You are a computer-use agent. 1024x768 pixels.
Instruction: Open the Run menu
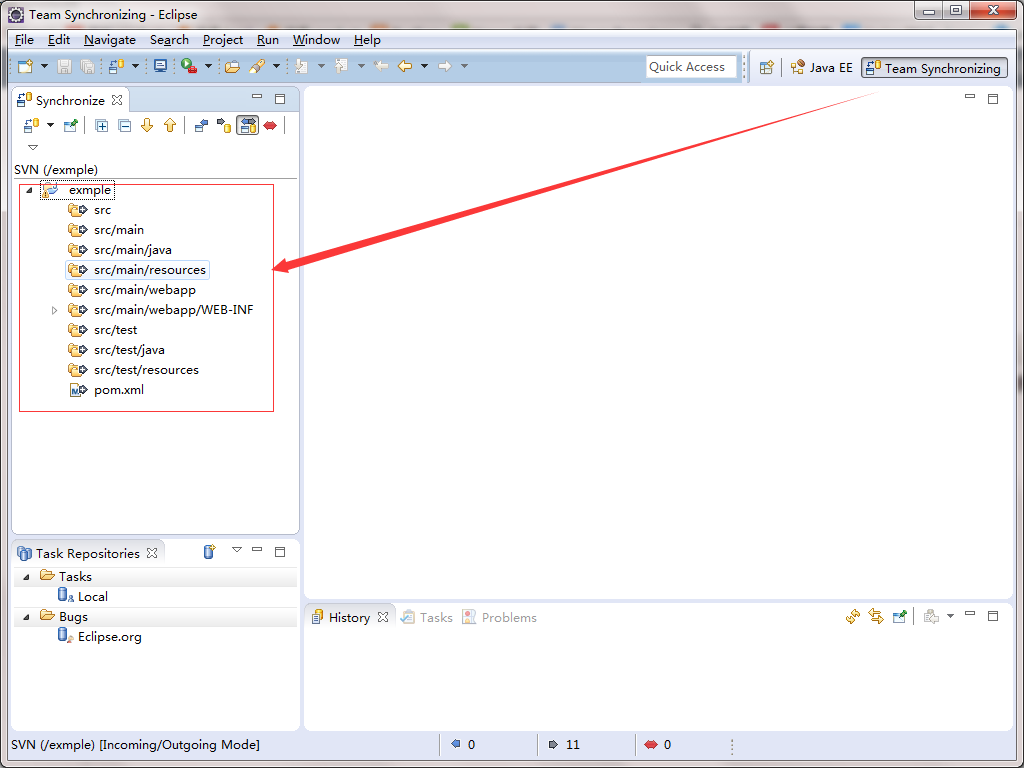[x=268, y=40]
